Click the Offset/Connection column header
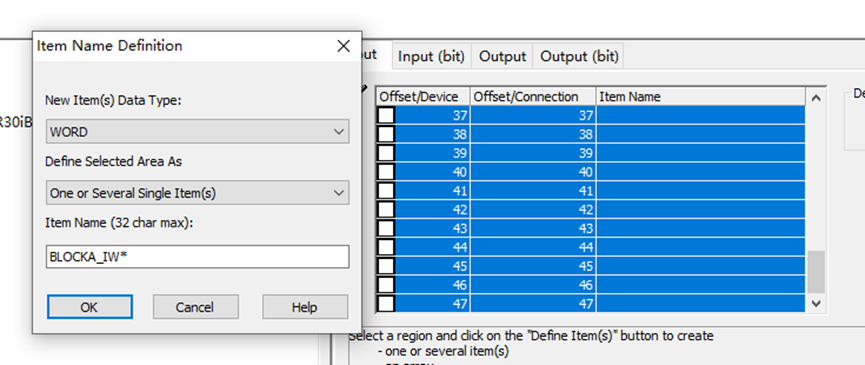Viewport: 865px width, 365px height. click(x=533, y=96)
